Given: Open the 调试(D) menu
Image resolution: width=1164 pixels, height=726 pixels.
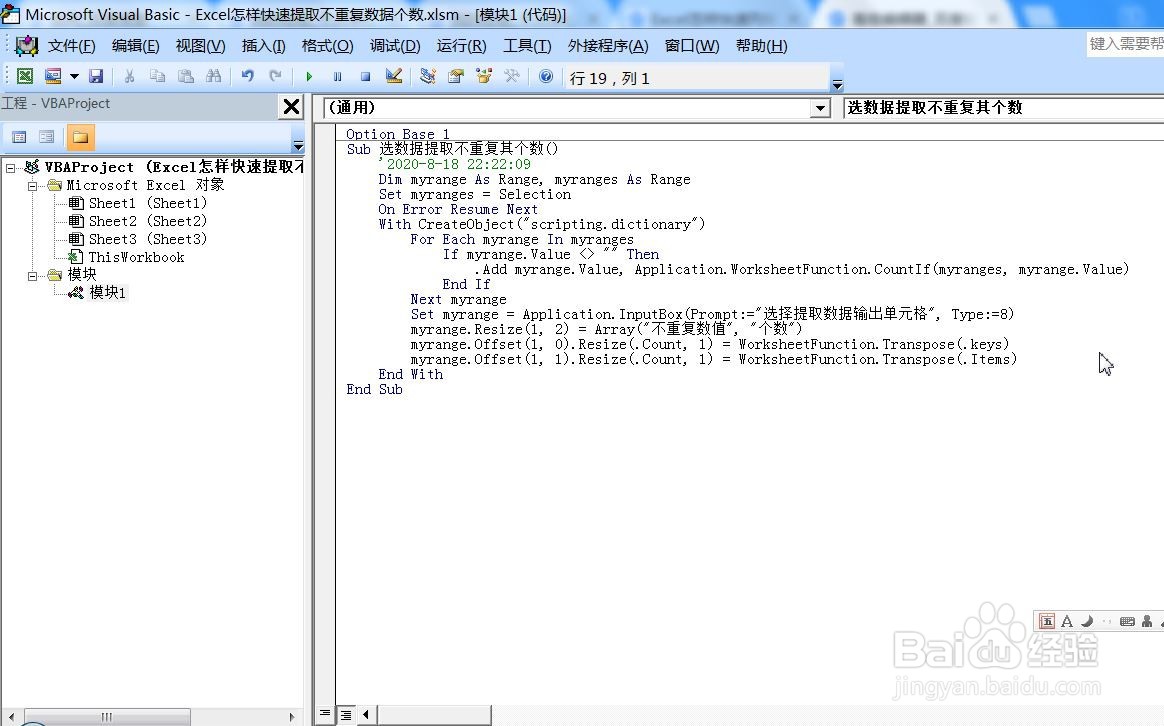Looking at the screenshot, I should [395, 46].
